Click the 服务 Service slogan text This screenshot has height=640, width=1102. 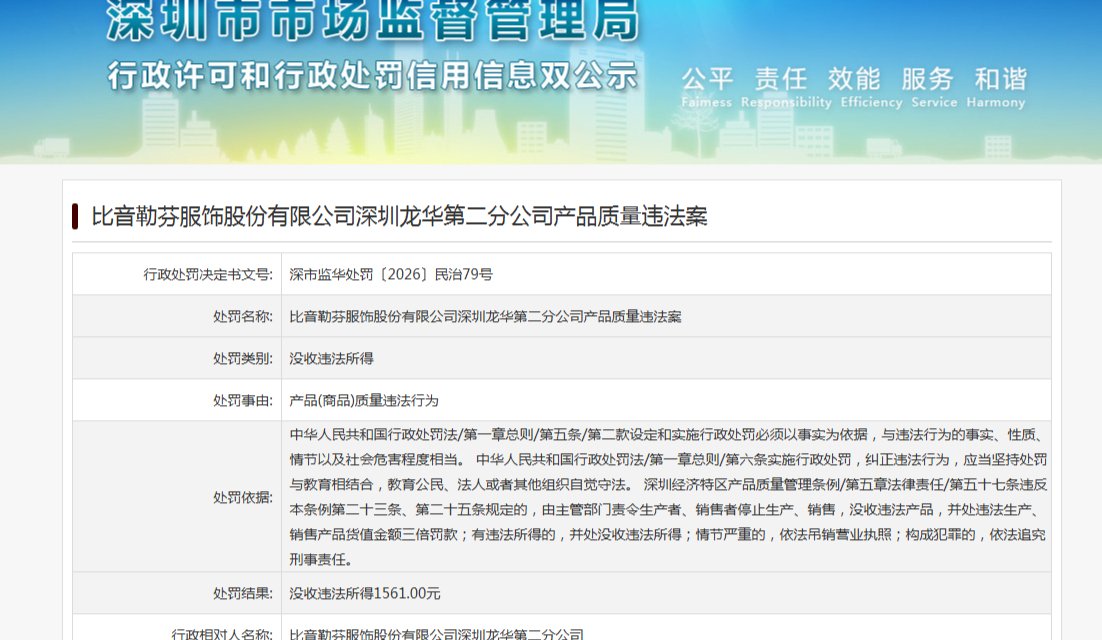click(x=934, y=87)
